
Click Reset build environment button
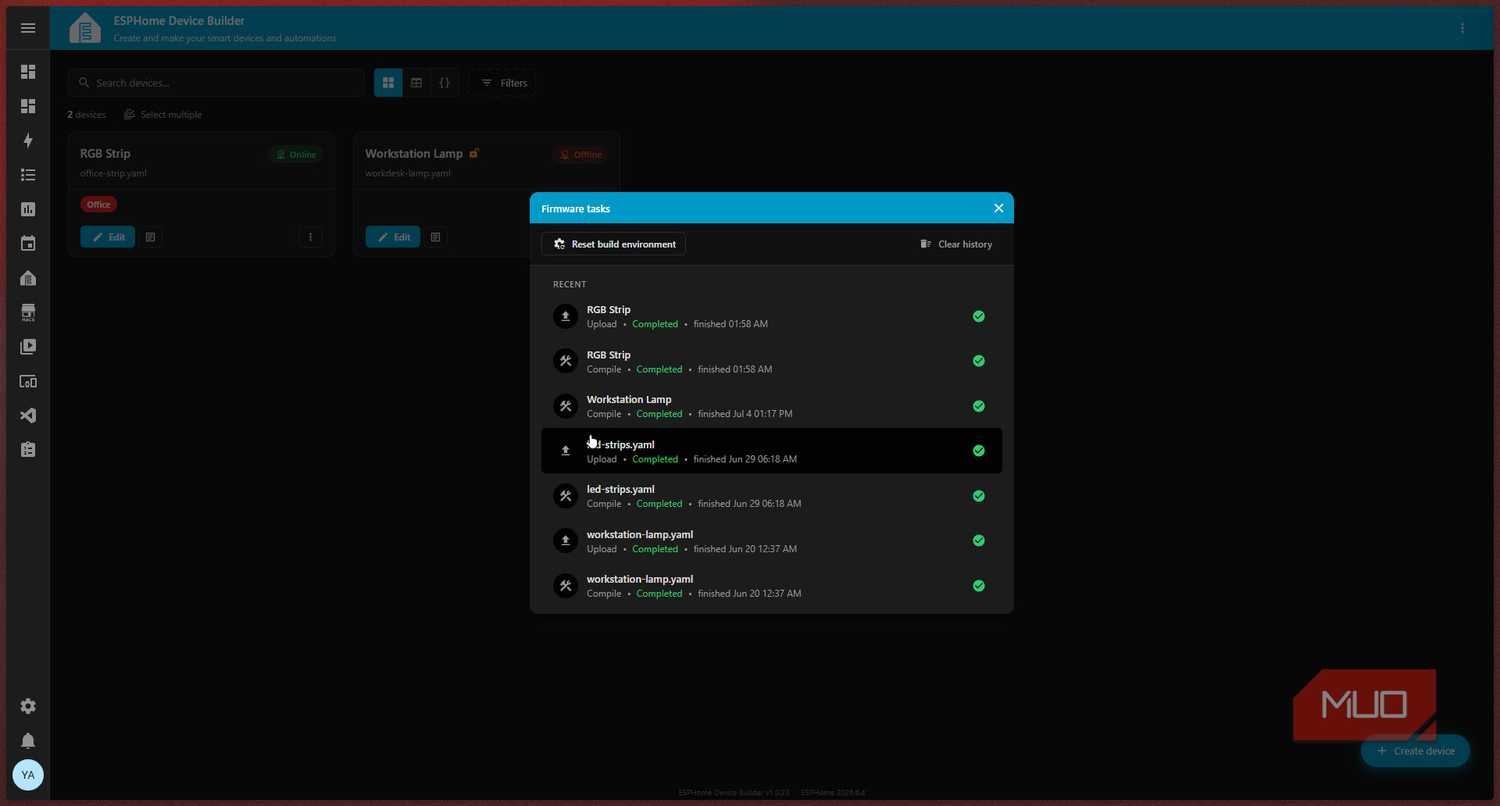(614, 244)
